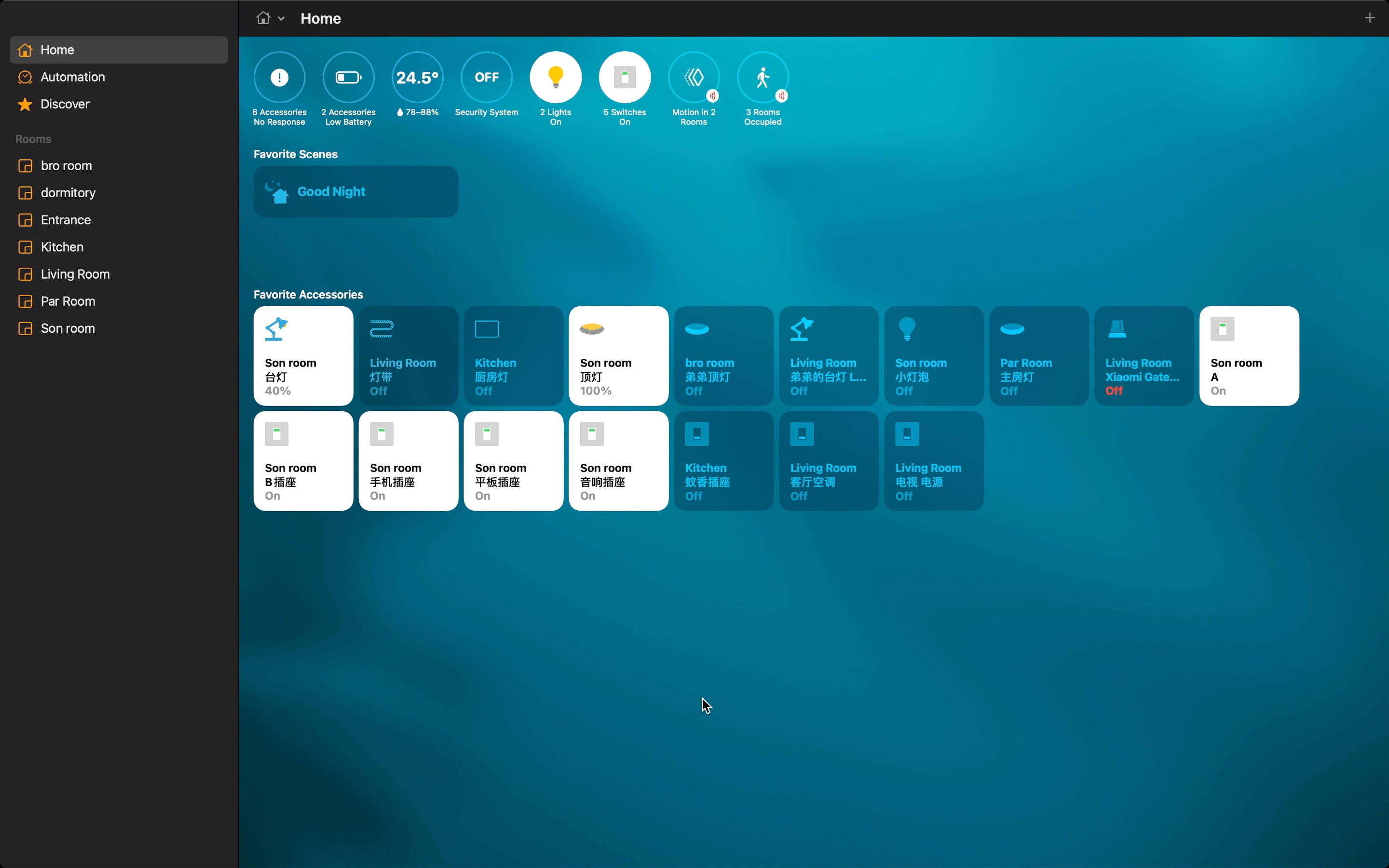Open the Low Battery accessories status icon
1389x868 pixels.
[x=348, y=78]
